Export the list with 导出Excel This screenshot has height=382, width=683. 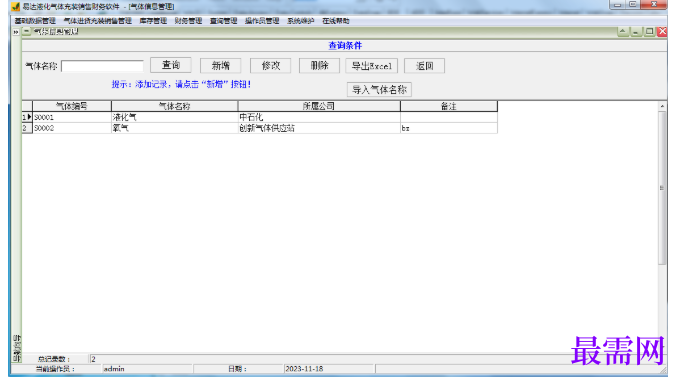click(x=372, y=66)
